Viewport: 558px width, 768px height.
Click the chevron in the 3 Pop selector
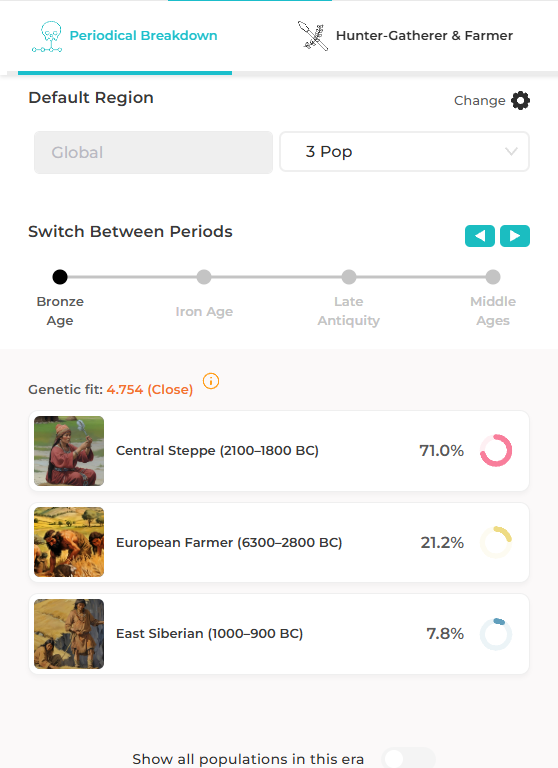point(511,152)
